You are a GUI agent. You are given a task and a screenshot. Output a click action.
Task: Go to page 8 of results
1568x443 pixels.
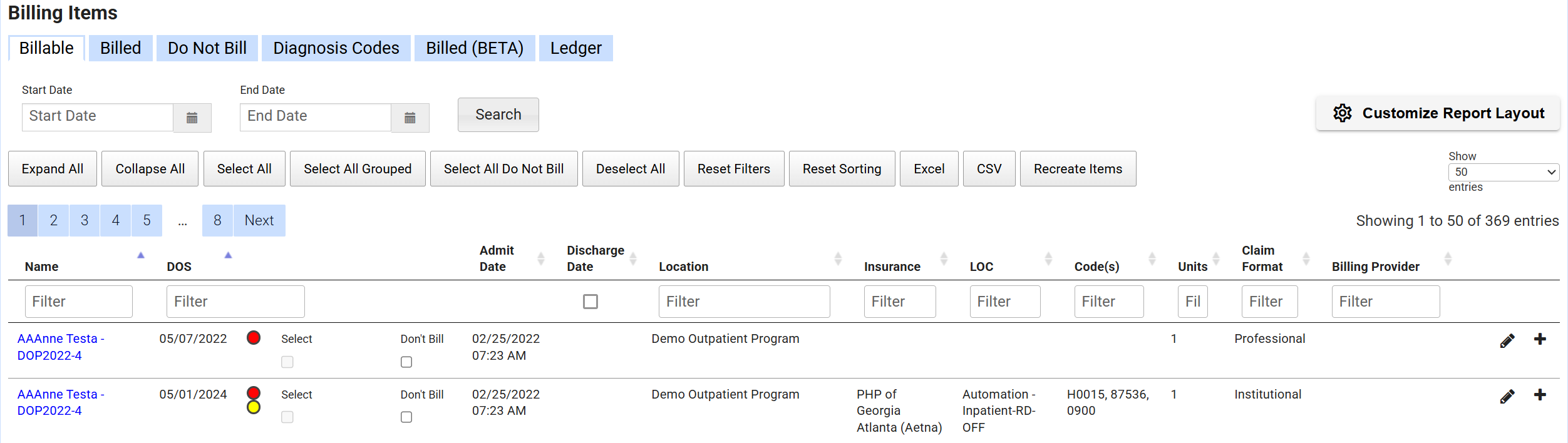point(217,220)
